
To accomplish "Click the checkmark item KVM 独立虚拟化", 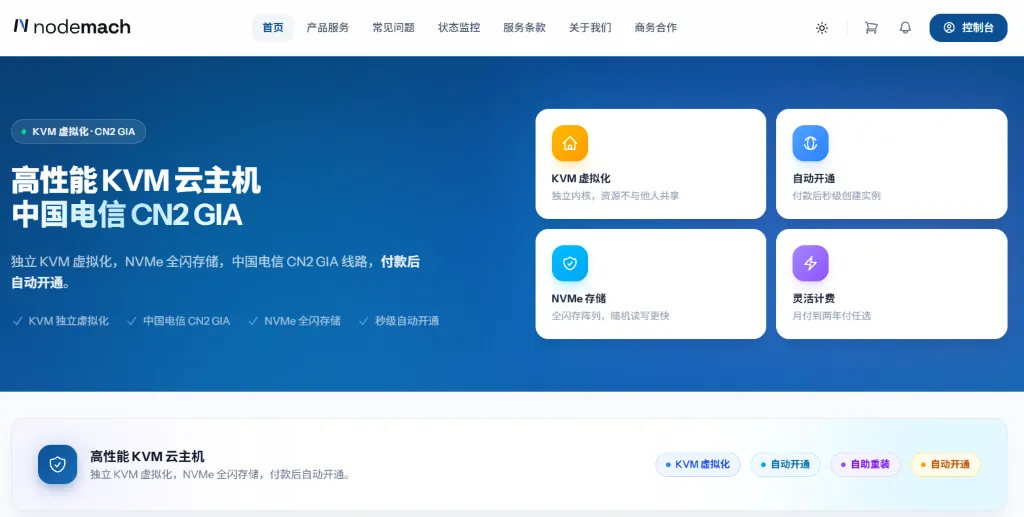I will pyautogui.click(x=61, y=321).
